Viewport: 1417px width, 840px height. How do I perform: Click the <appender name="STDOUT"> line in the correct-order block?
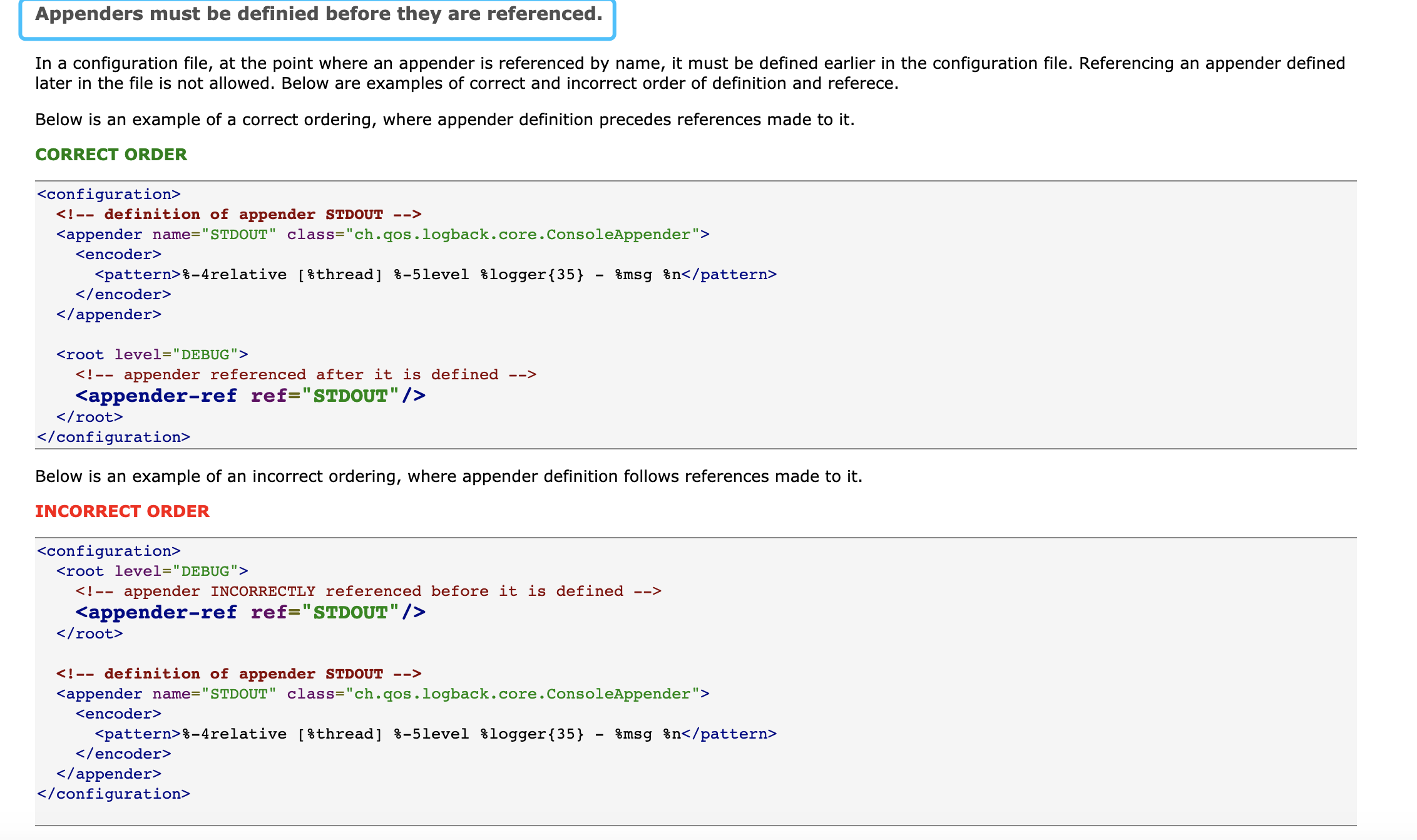pyautogui.click(x=383, y=235)
